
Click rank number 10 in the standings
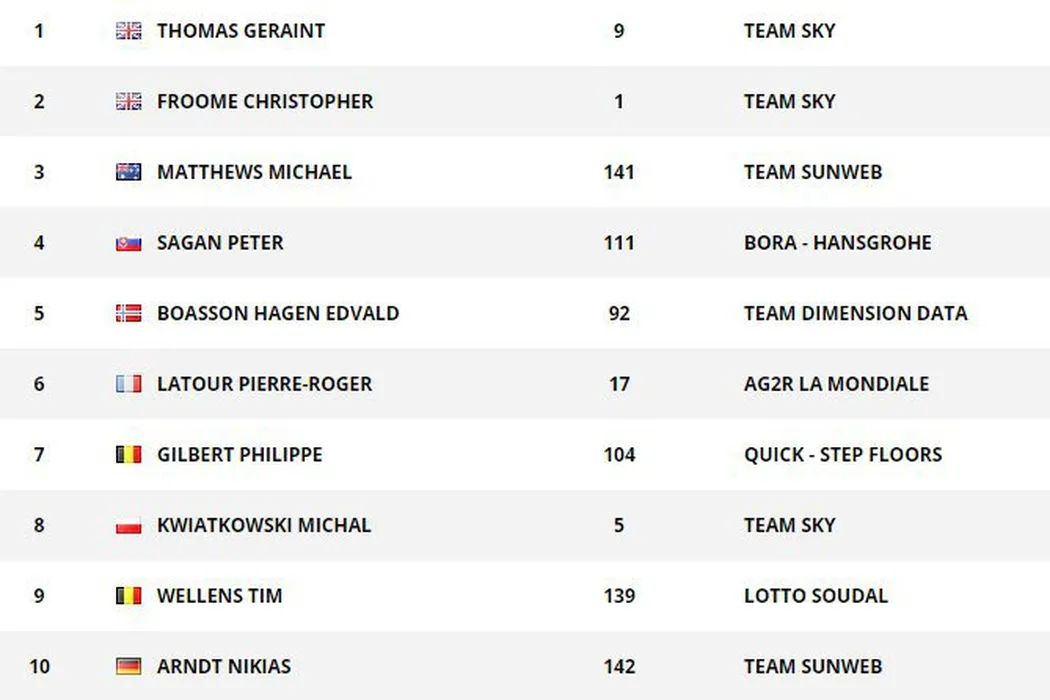39,666
